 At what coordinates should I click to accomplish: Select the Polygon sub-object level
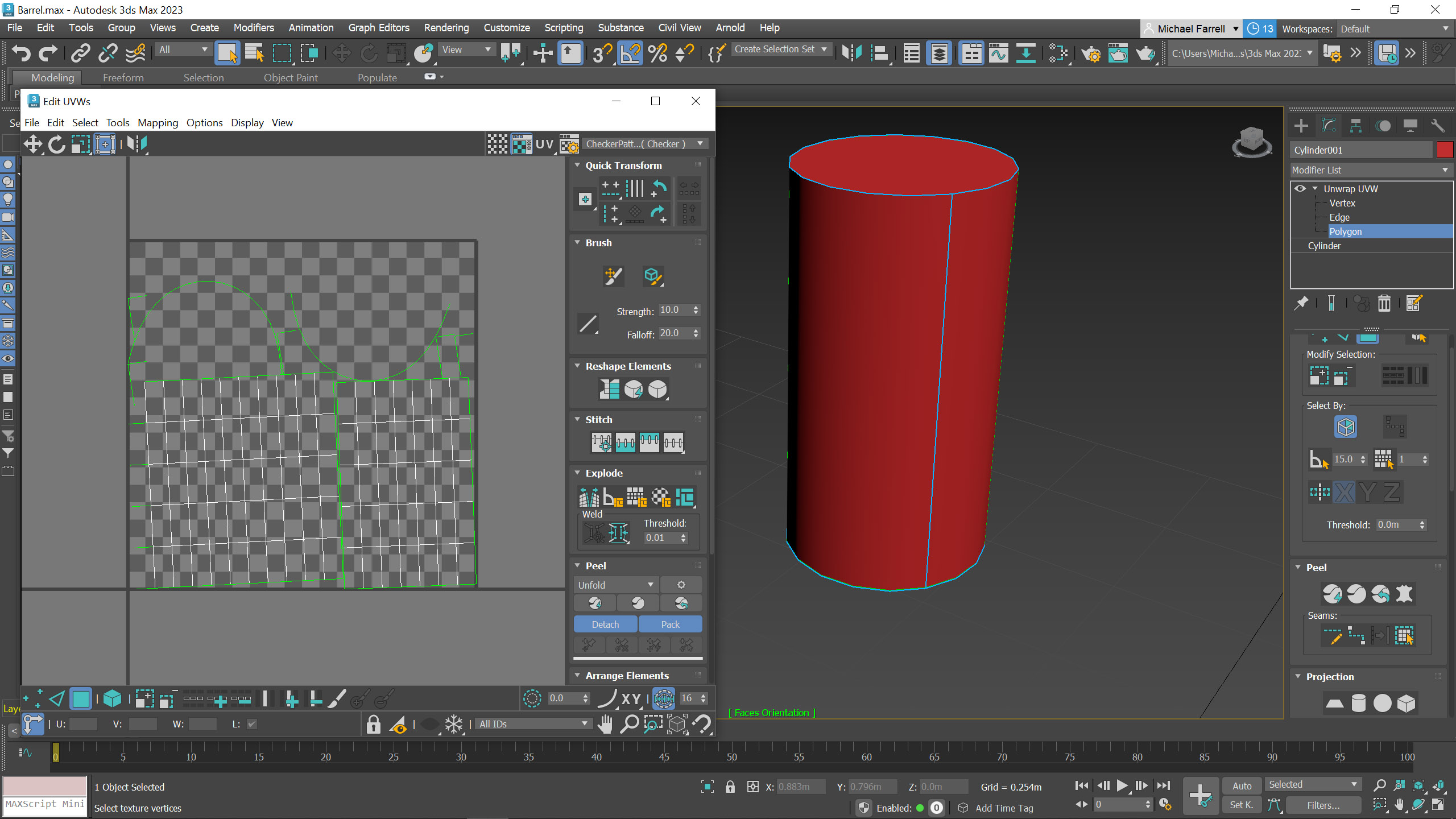[1347, 231]
